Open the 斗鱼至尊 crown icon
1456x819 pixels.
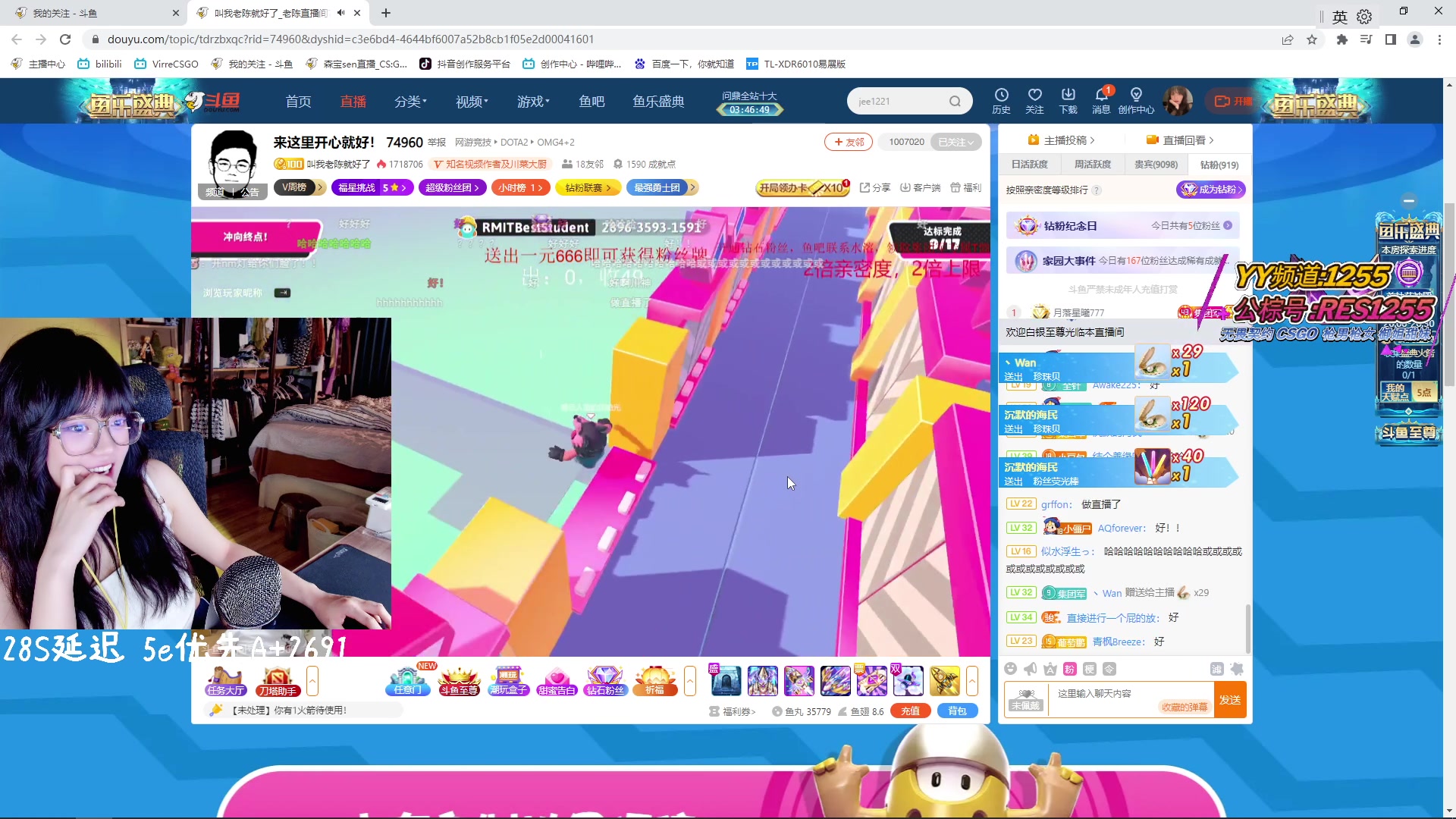point(459,680)
